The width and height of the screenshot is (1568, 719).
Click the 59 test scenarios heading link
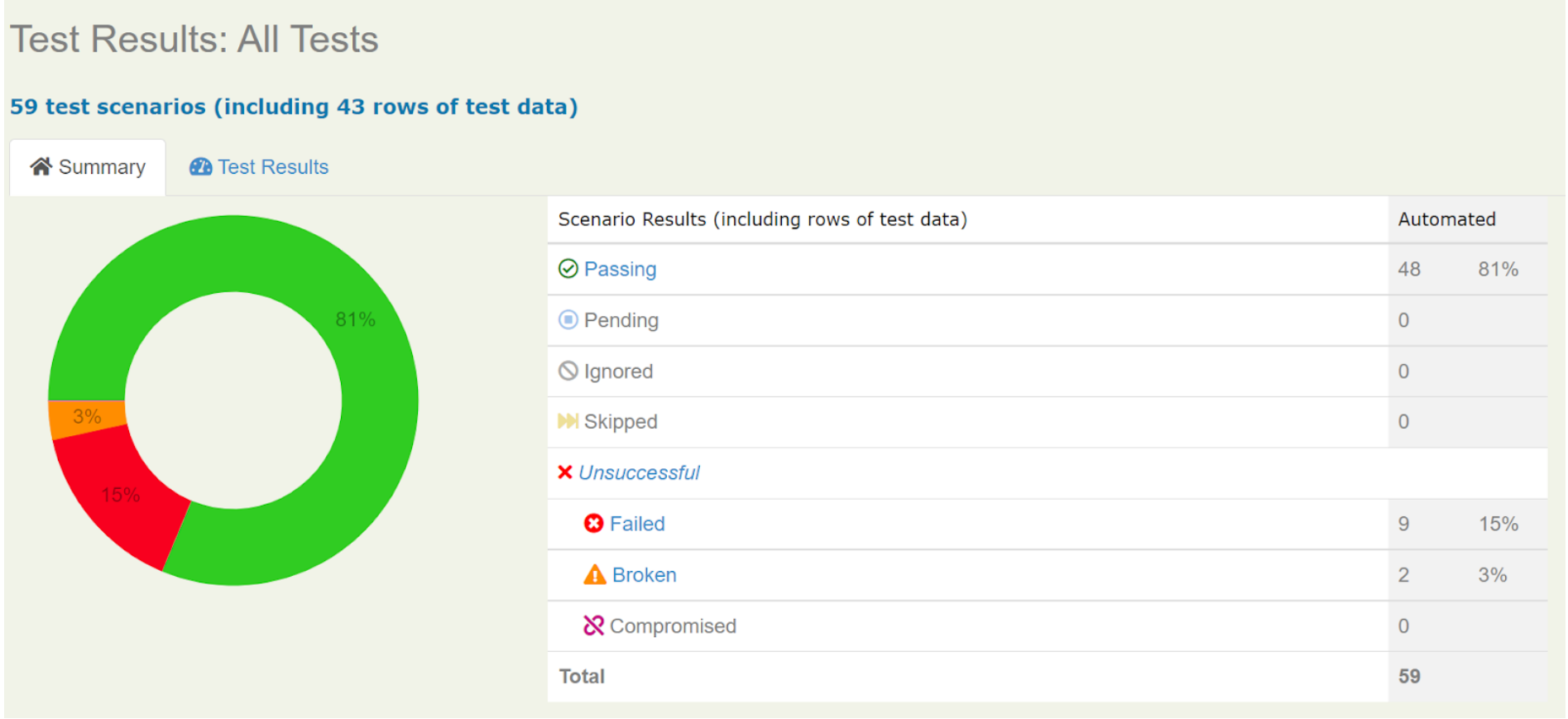pyautogui.click(x=293, y=106)
